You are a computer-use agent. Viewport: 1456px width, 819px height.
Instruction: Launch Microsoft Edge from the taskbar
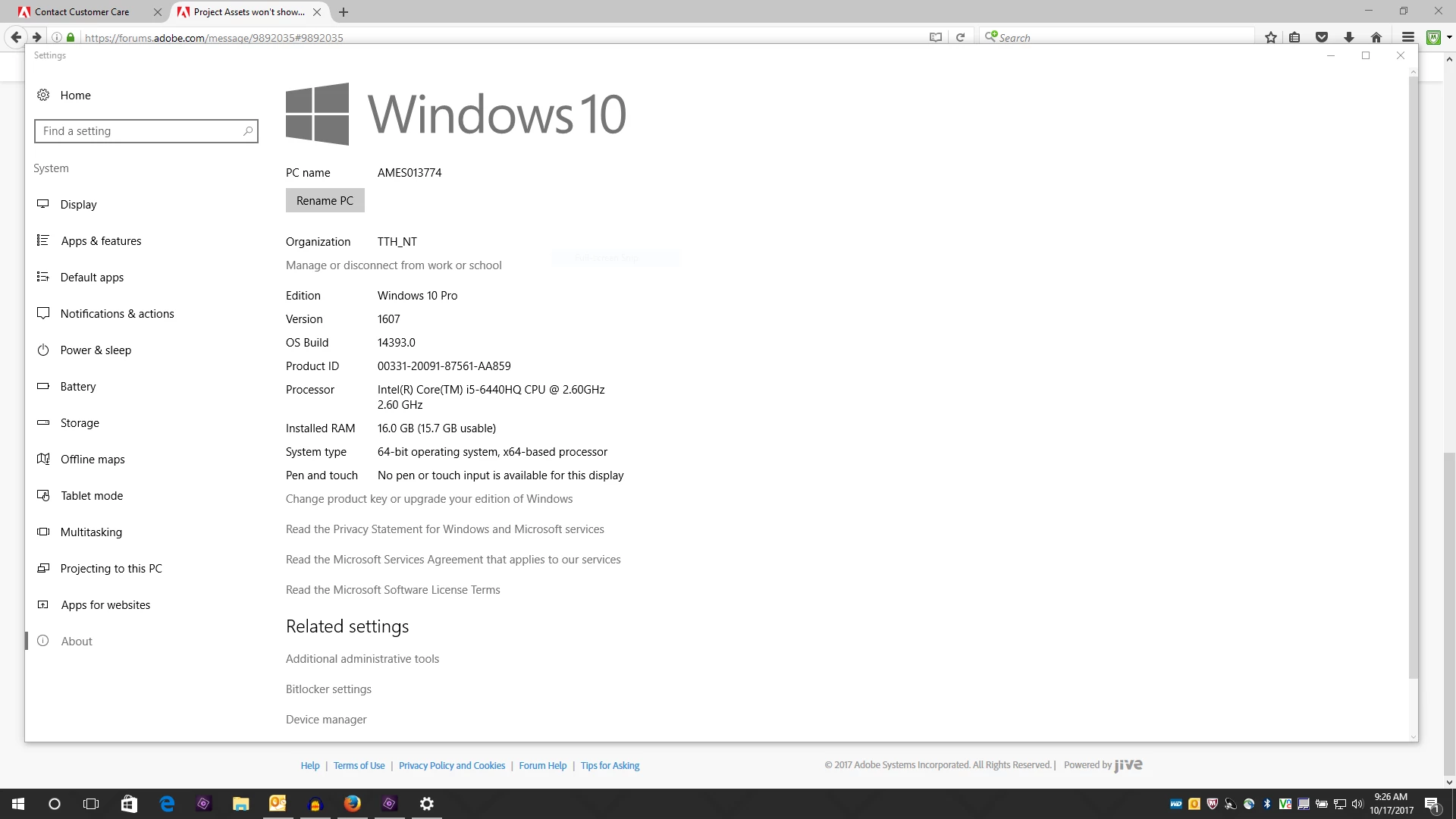167,804
